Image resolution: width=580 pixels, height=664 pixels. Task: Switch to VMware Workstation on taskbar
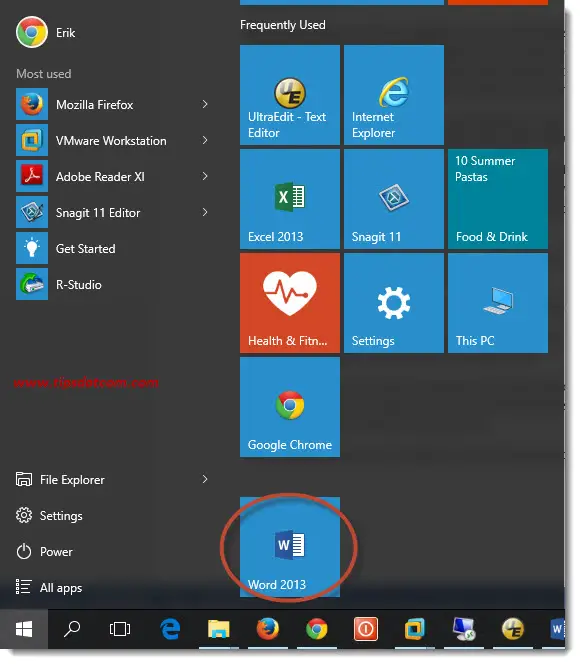[x=415, y=629]
